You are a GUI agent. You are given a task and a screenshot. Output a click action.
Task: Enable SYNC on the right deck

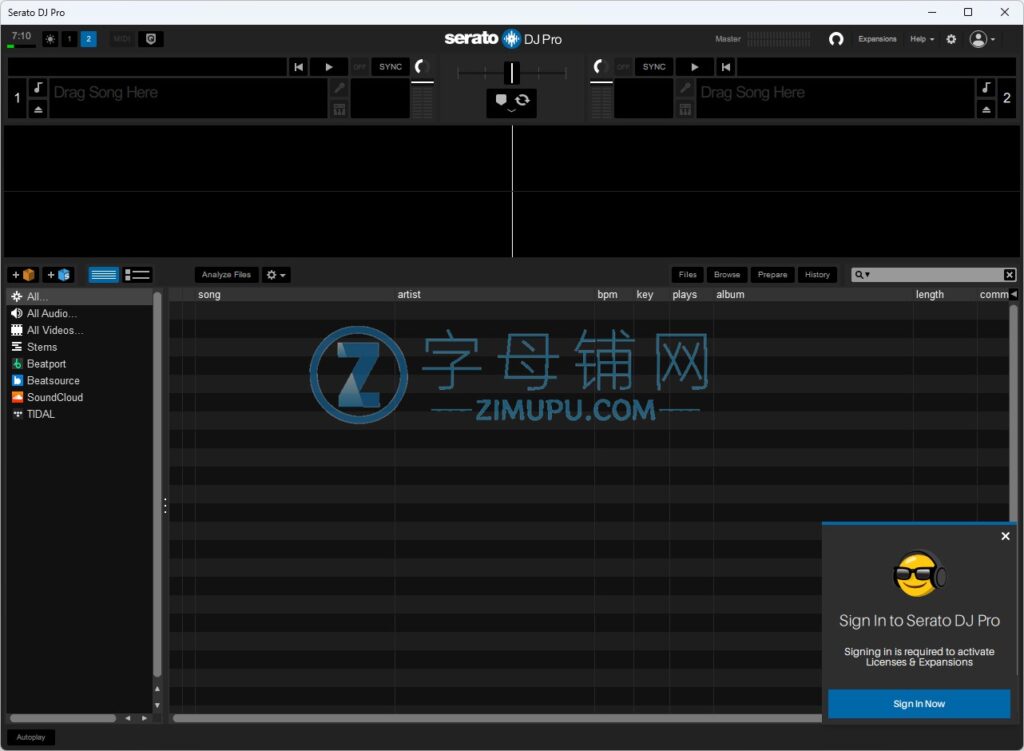(654, 67)
